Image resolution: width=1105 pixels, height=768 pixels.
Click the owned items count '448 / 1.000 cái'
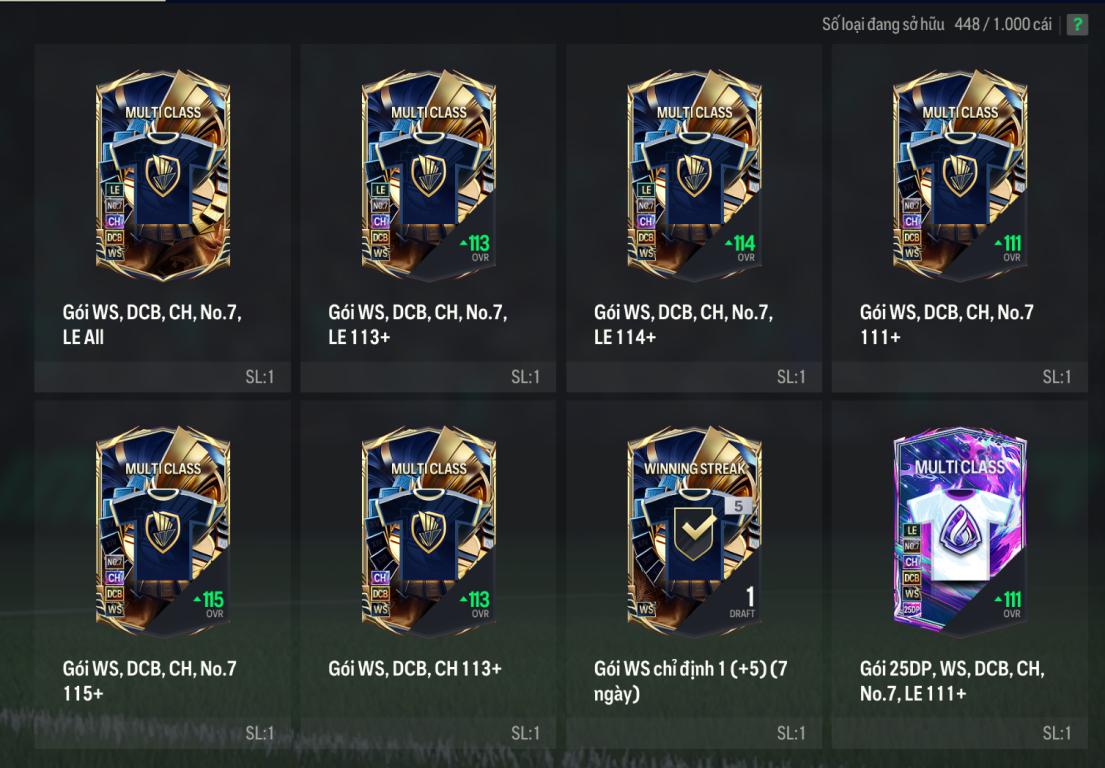(x=1003, y=25)
